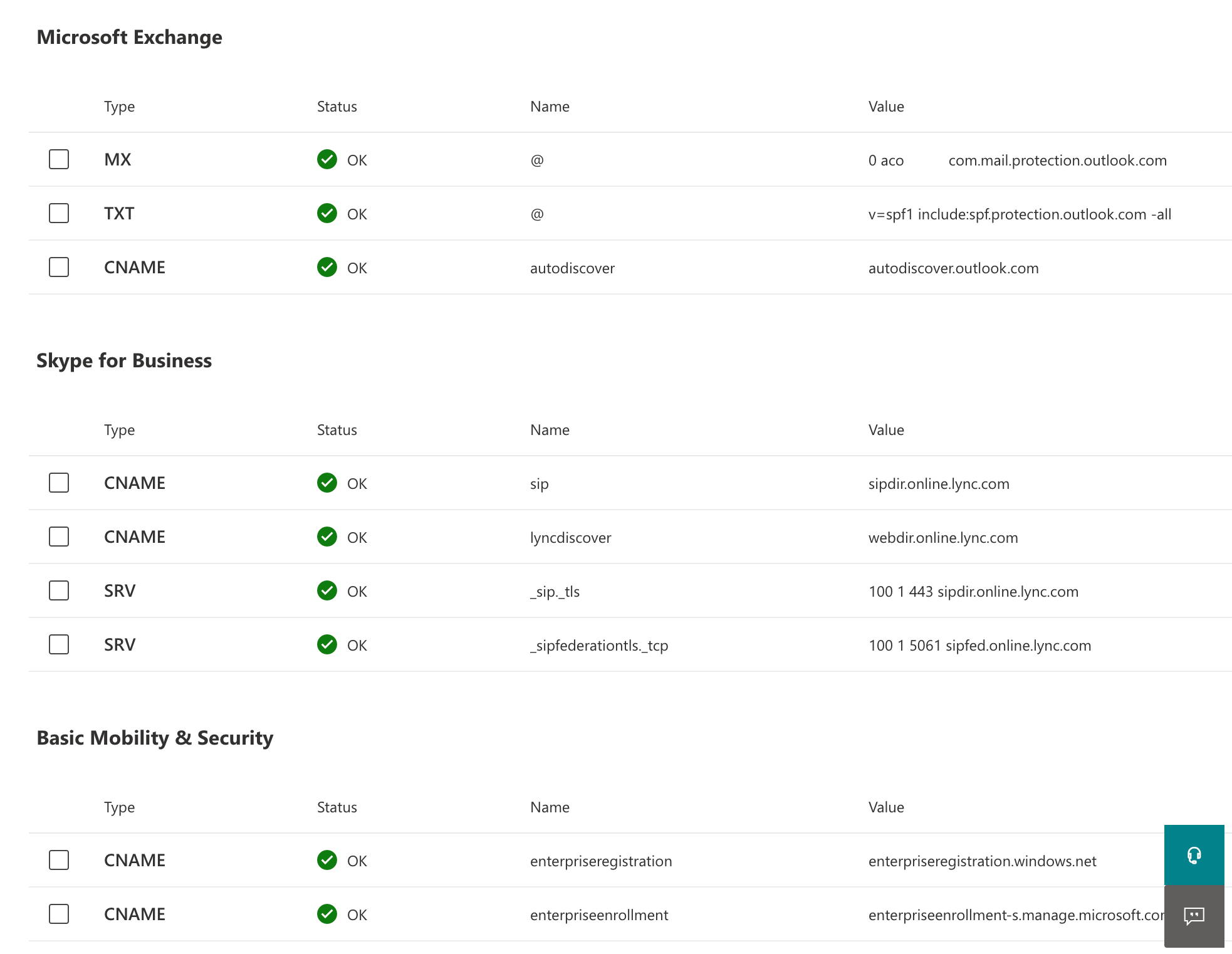This screenshot has height=954, width=1232.
Task: Click the green OK checkmark for MX record
Action: [x=327, y=160]
